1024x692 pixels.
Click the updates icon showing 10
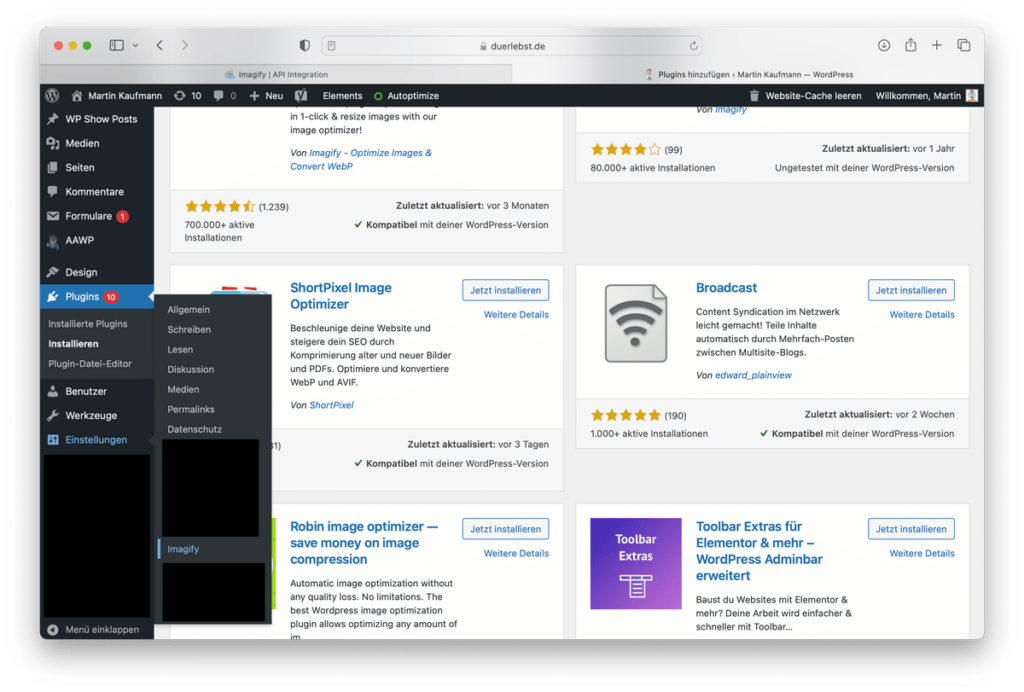coord(187,95)
